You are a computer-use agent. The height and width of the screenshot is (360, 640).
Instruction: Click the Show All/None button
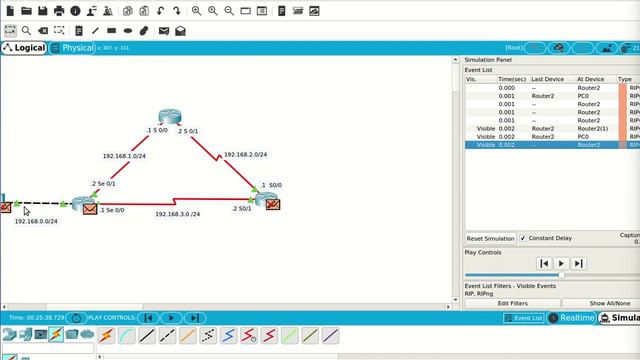click(601, 303)
